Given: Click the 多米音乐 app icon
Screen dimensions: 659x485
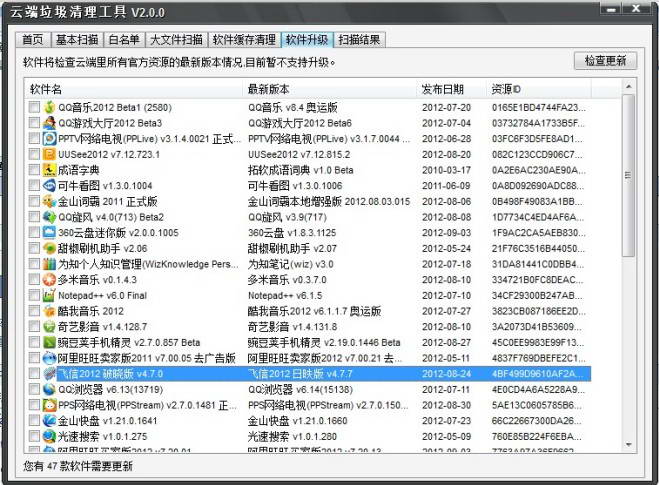Looking at the screenshot, I should coord(49,279).
